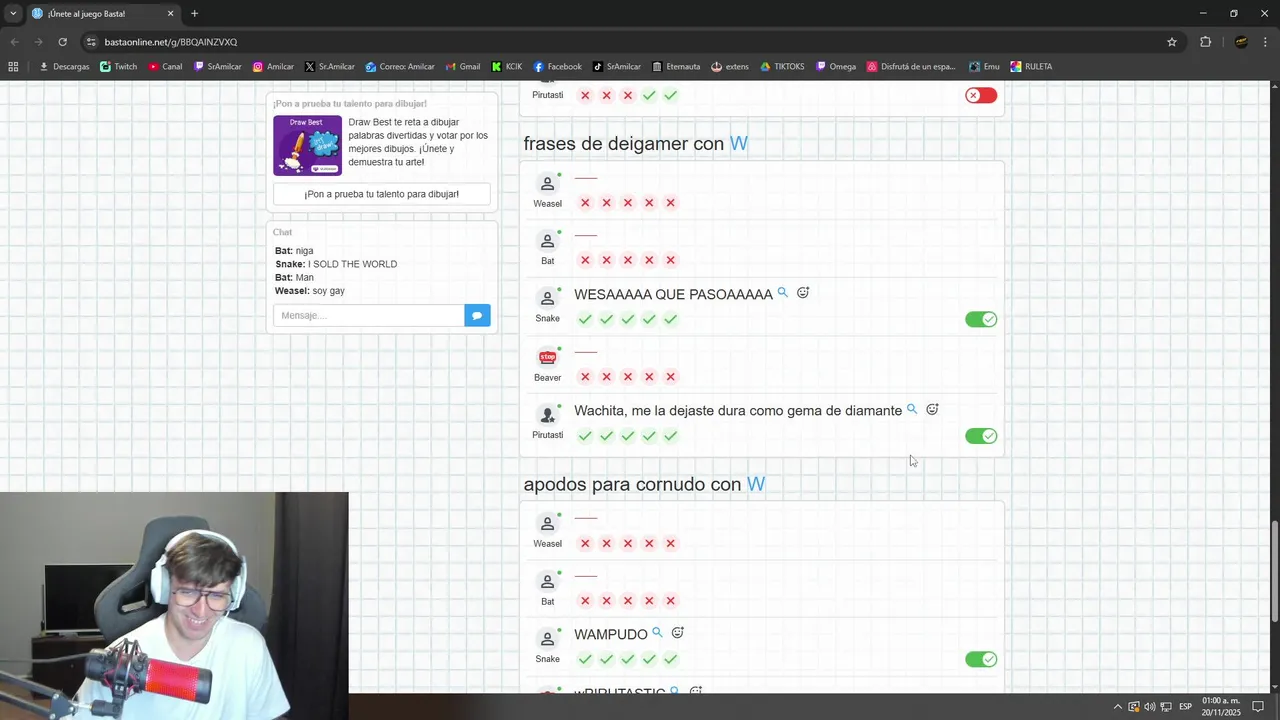The width and height of the screenshot is (1280, 720).
Task: Click the browser profile avatar
Action: [x=1241, y=42]
